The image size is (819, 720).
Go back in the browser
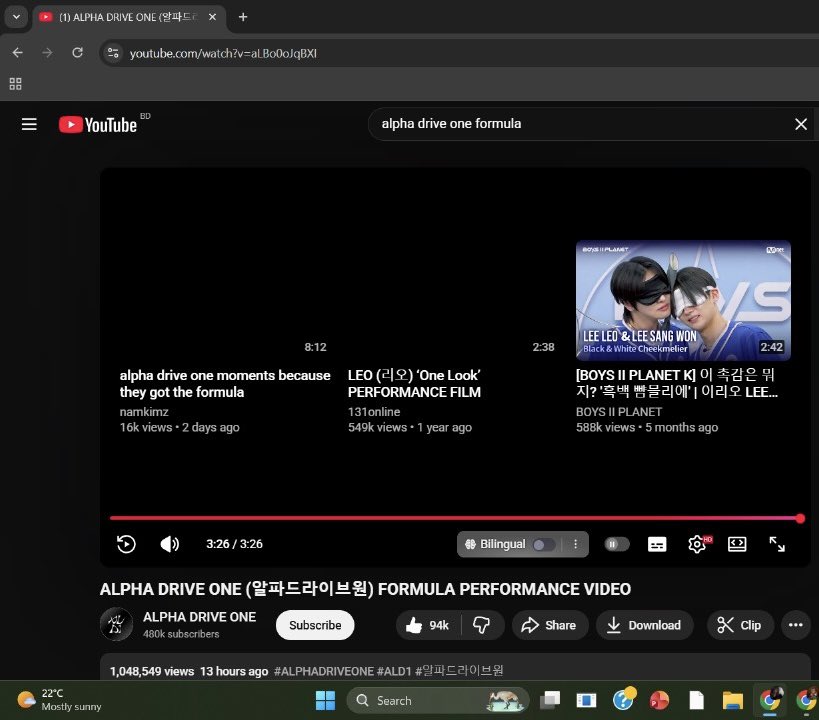point(17,53)
